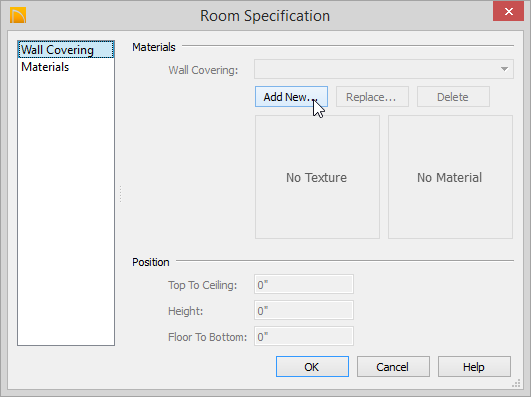
Task: Open the Materials panel in the list
Action: pyautogui.click(x=45, y=67)
